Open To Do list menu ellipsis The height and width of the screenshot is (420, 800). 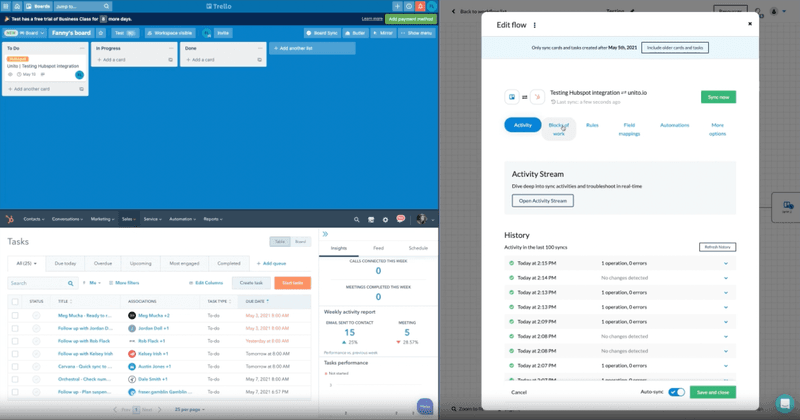pos(82,48)
